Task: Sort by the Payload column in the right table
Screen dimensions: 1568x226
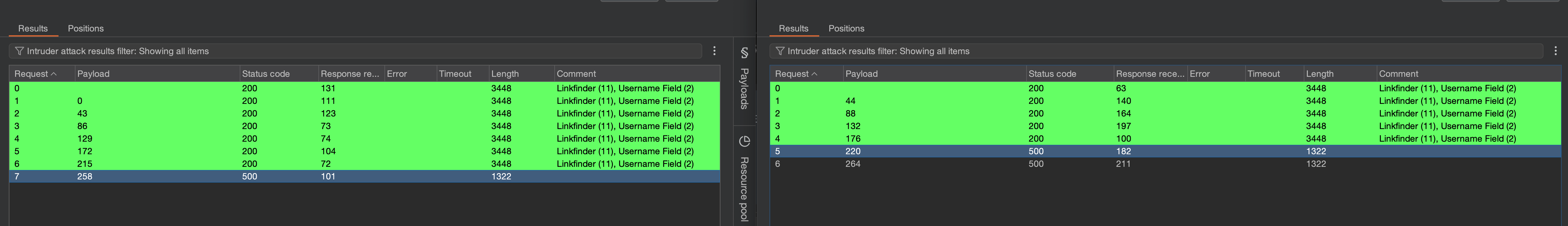Action: pos(861,74)
